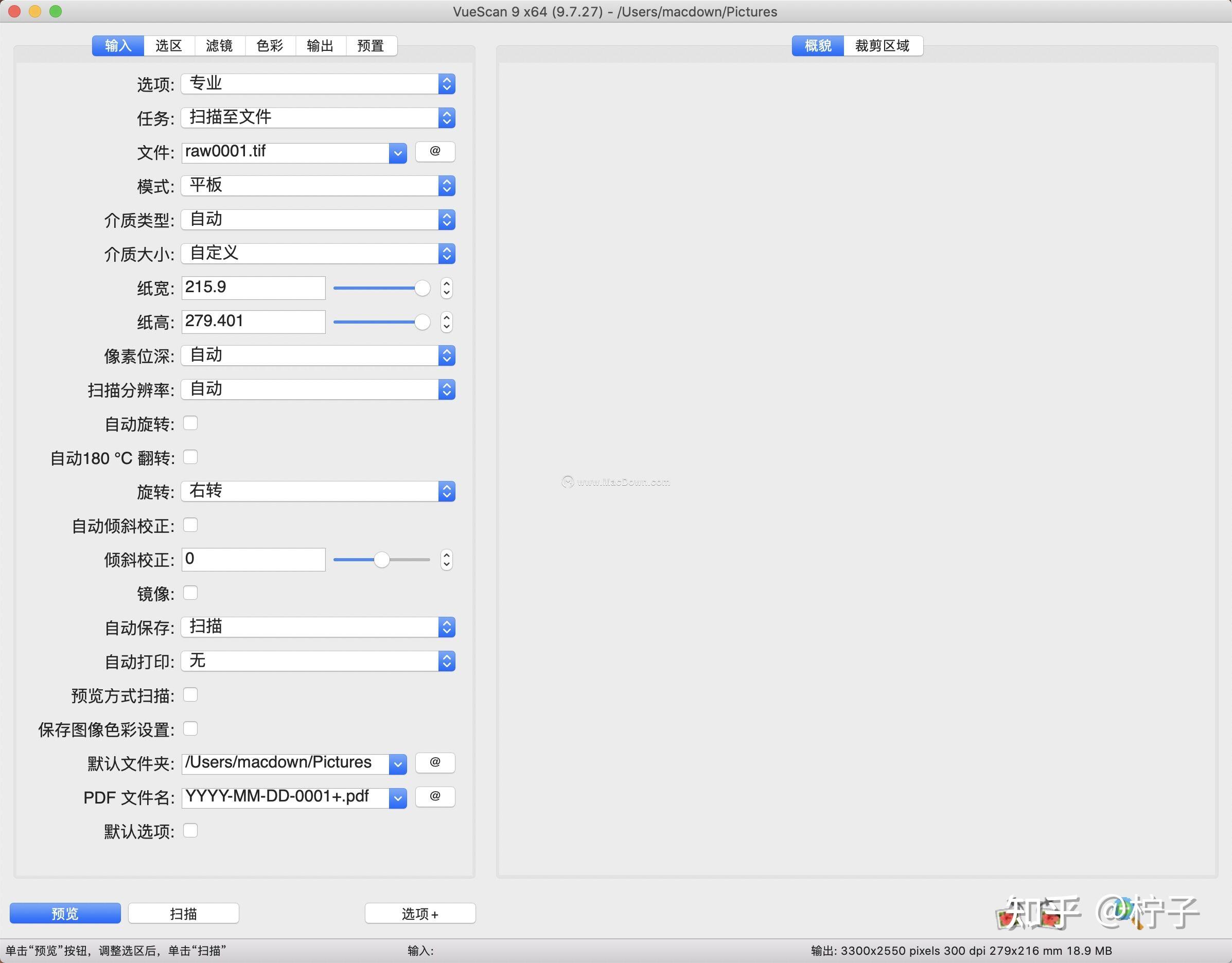
Task: Click inside the 纸宽 value input field
Action: [253, 288]
